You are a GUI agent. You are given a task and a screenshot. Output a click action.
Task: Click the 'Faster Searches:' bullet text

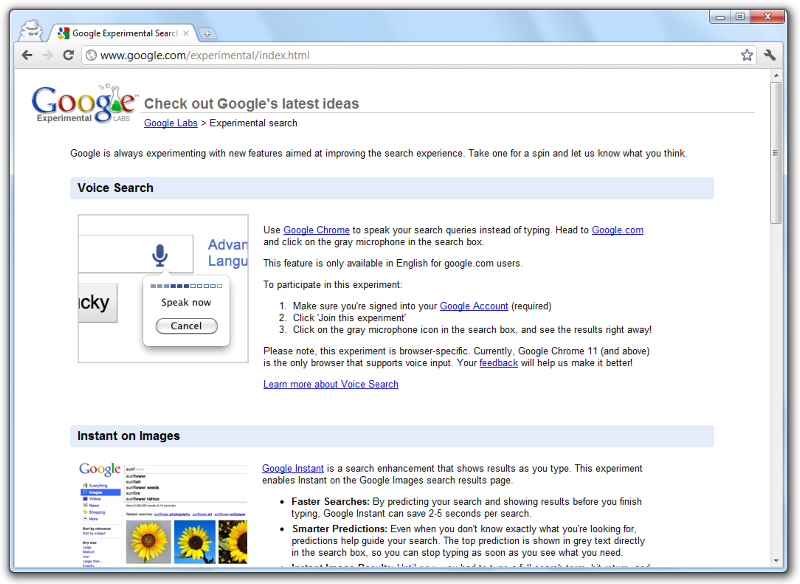coord(330,501)
